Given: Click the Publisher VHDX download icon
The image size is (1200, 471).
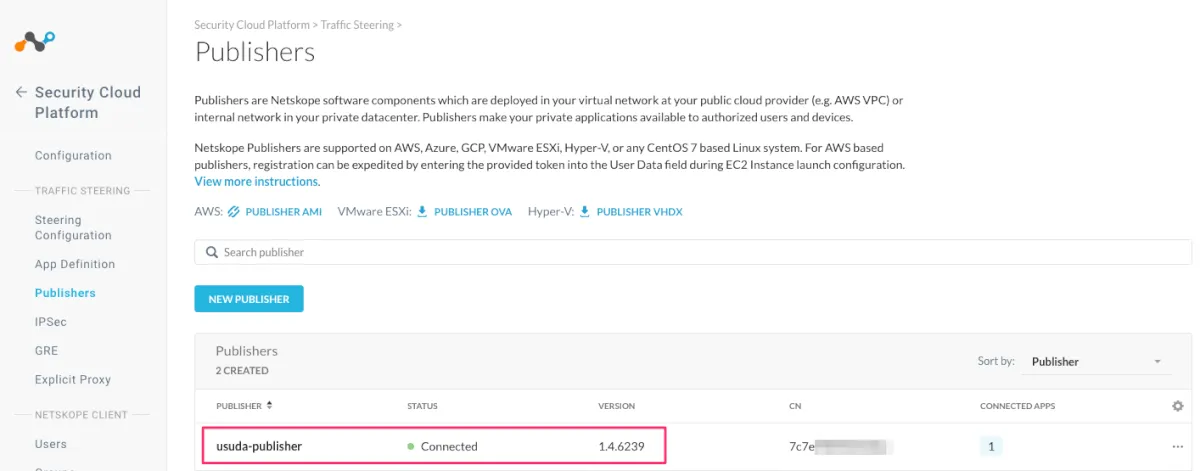Looking at the screenshot, I should click(x=585, y=212).
